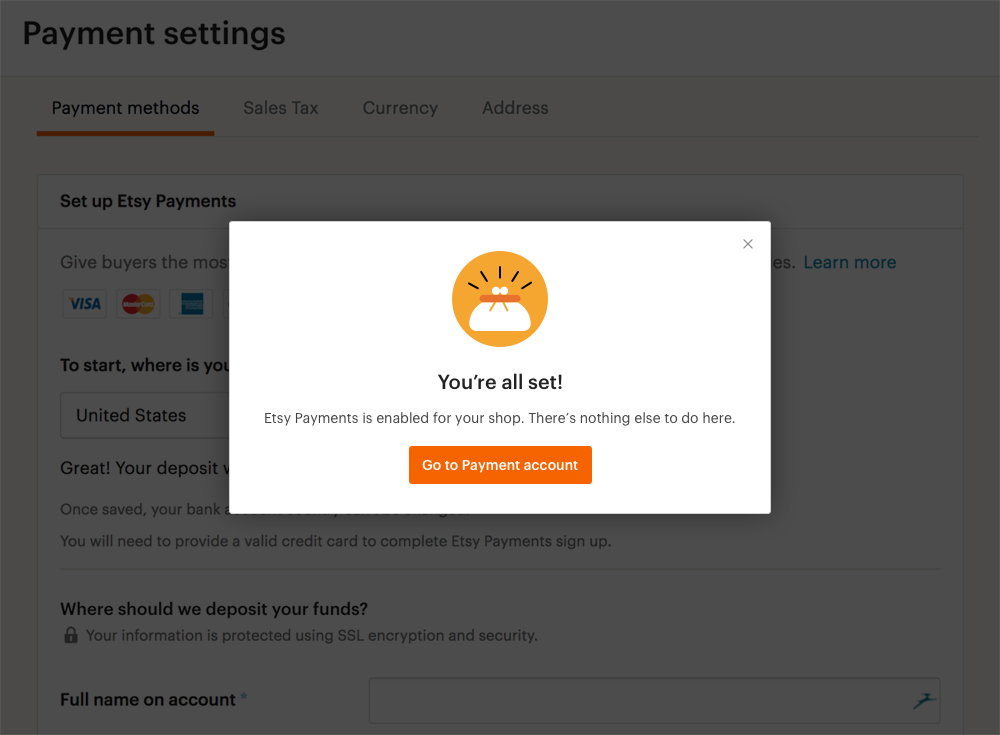Focus the Full name on account field
1000x735 pixels.
coord(654,701)
